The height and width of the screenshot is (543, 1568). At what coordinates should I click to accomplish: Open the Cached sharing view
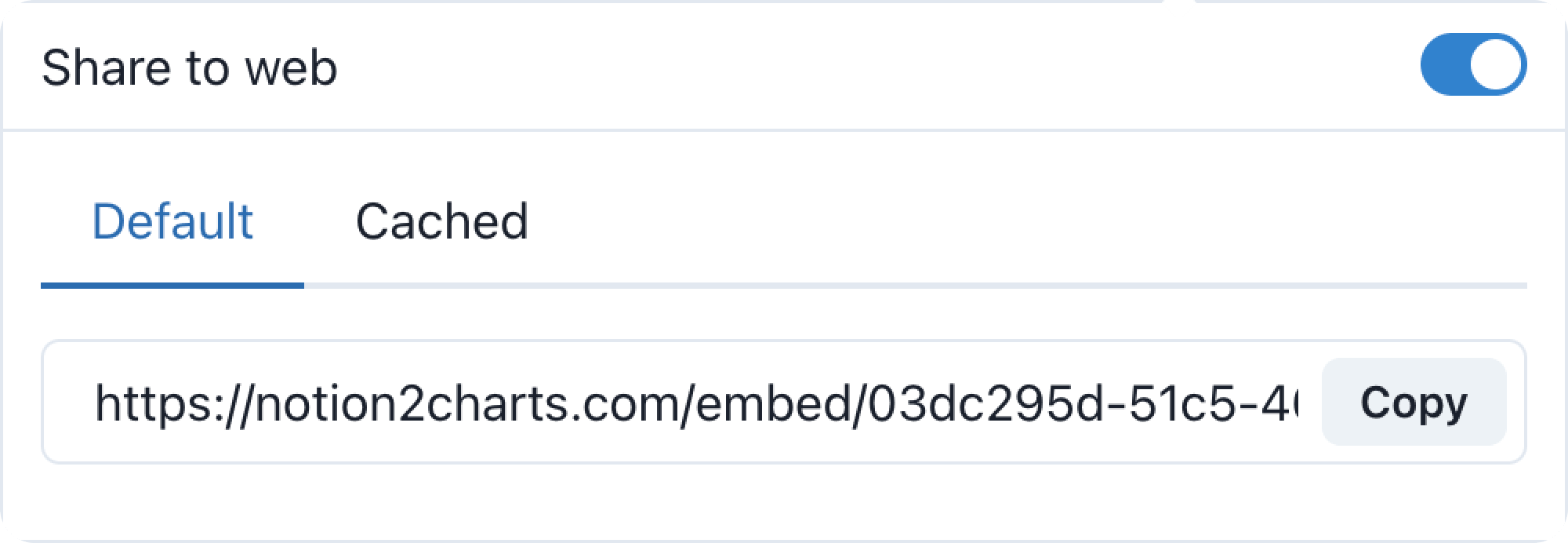444,223
